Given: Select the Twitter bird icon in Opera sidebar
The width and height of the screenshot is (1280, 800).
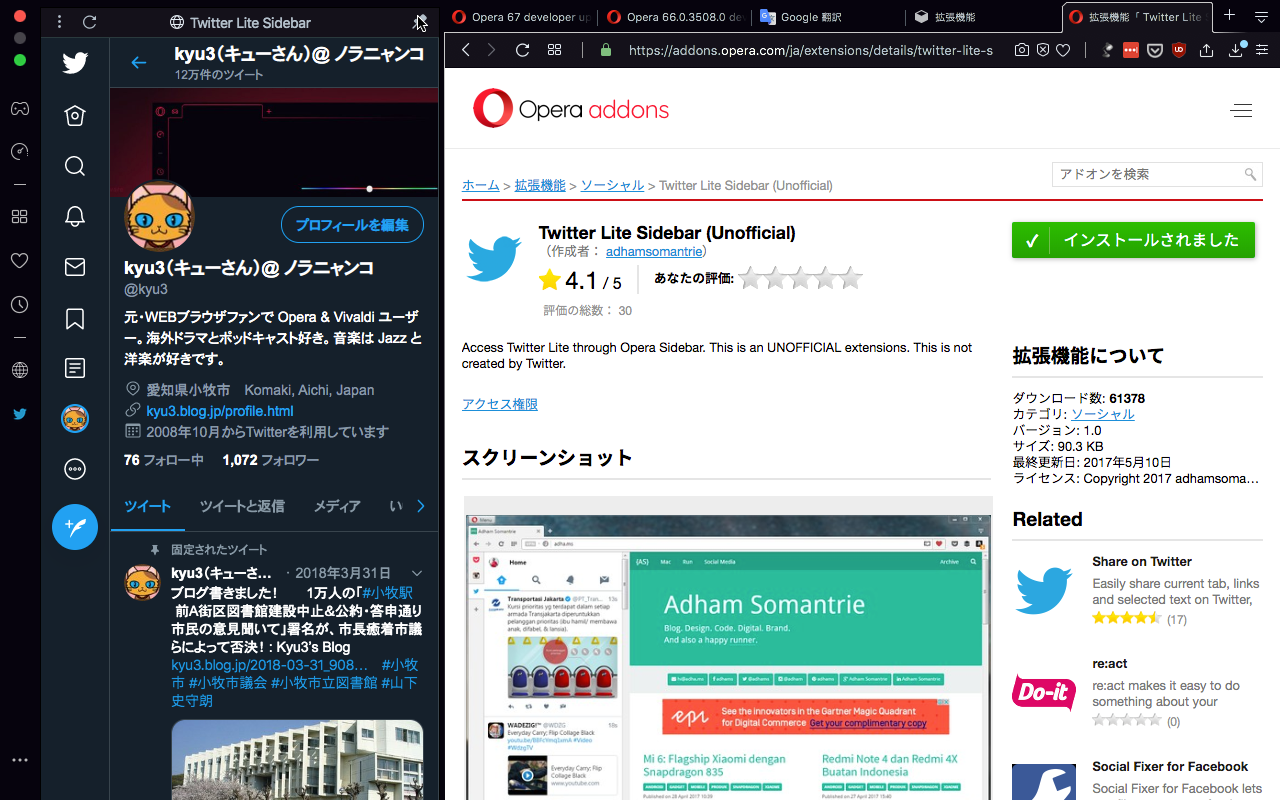Looking at the screenshot, I should click(19, 413).
